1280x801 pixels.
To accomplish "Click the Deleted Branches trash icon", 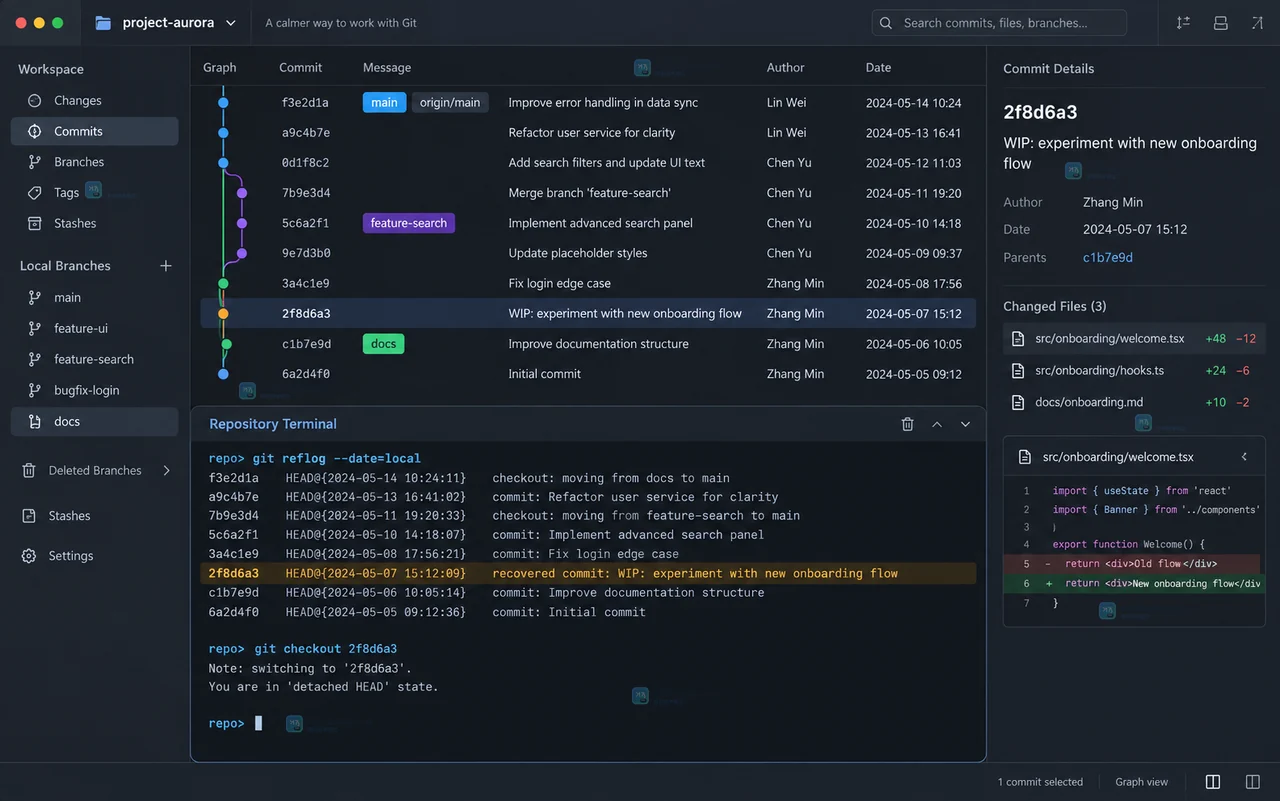I will [x=29, y=470].
